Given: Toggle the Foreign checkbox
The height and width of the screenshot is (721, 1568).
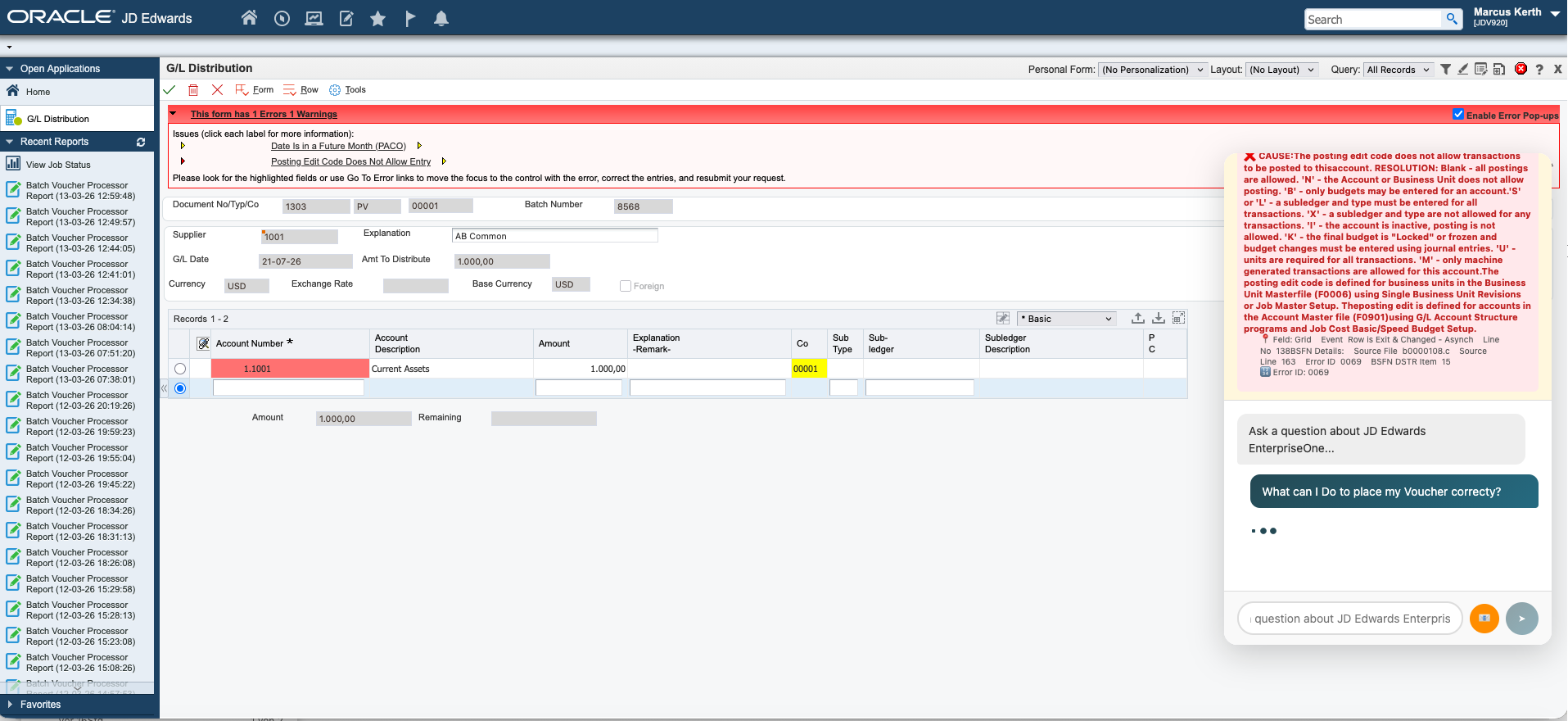Looking at the screenshot, I should pyautogui.click(x=626, y=286).
